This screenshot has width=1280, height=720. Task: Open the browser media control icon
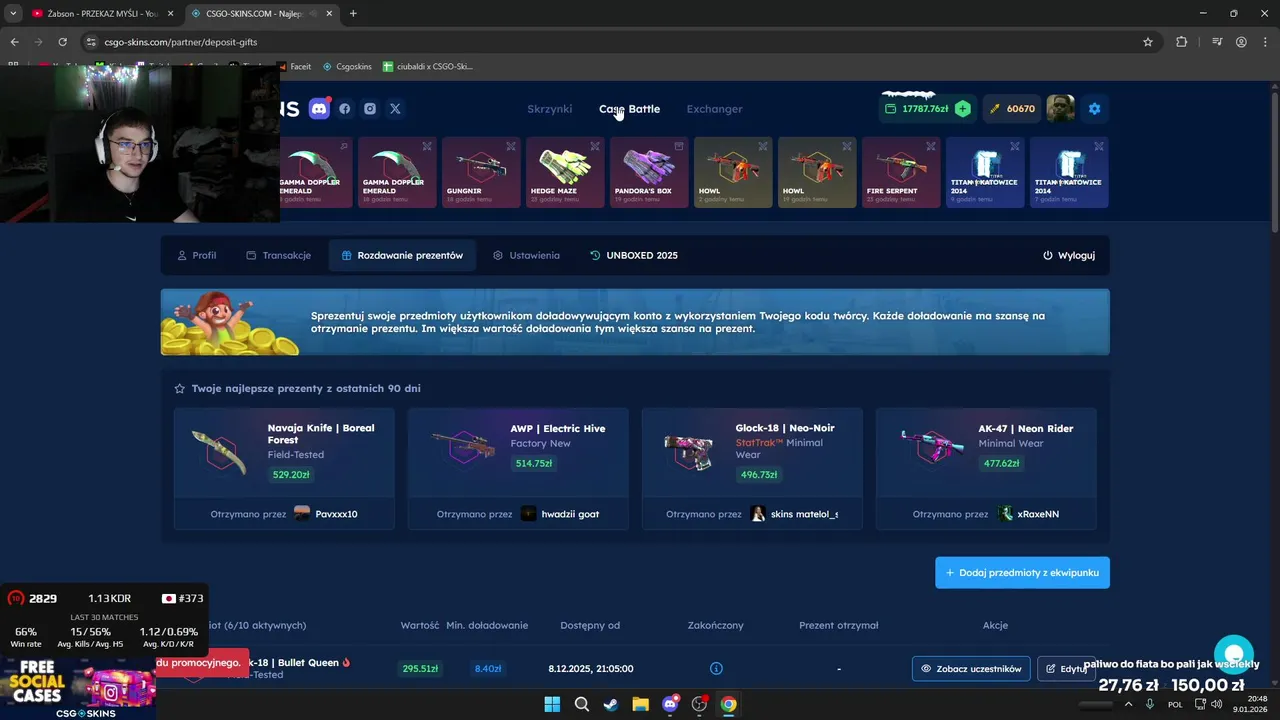click(1217, 42)
